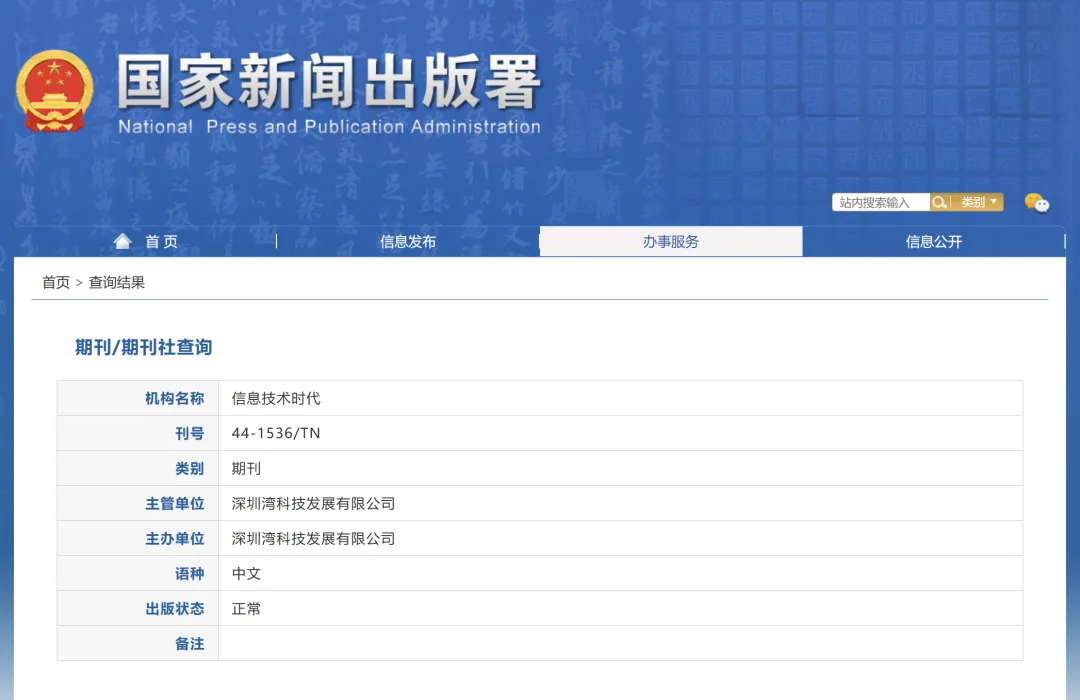Click the national emblem logo icon

(x=57, y=92)
